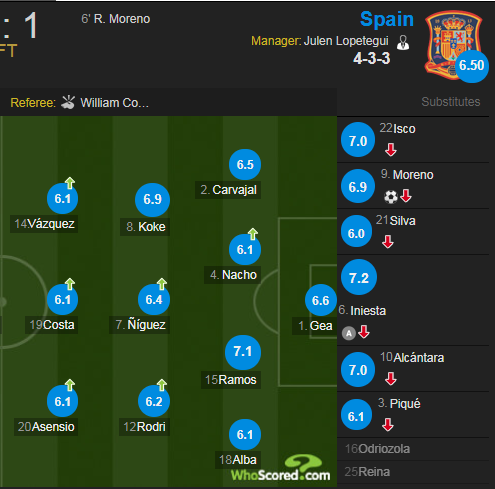Select Odriozola in the substitutes list
495x489 pixels.
coord(377,449)
